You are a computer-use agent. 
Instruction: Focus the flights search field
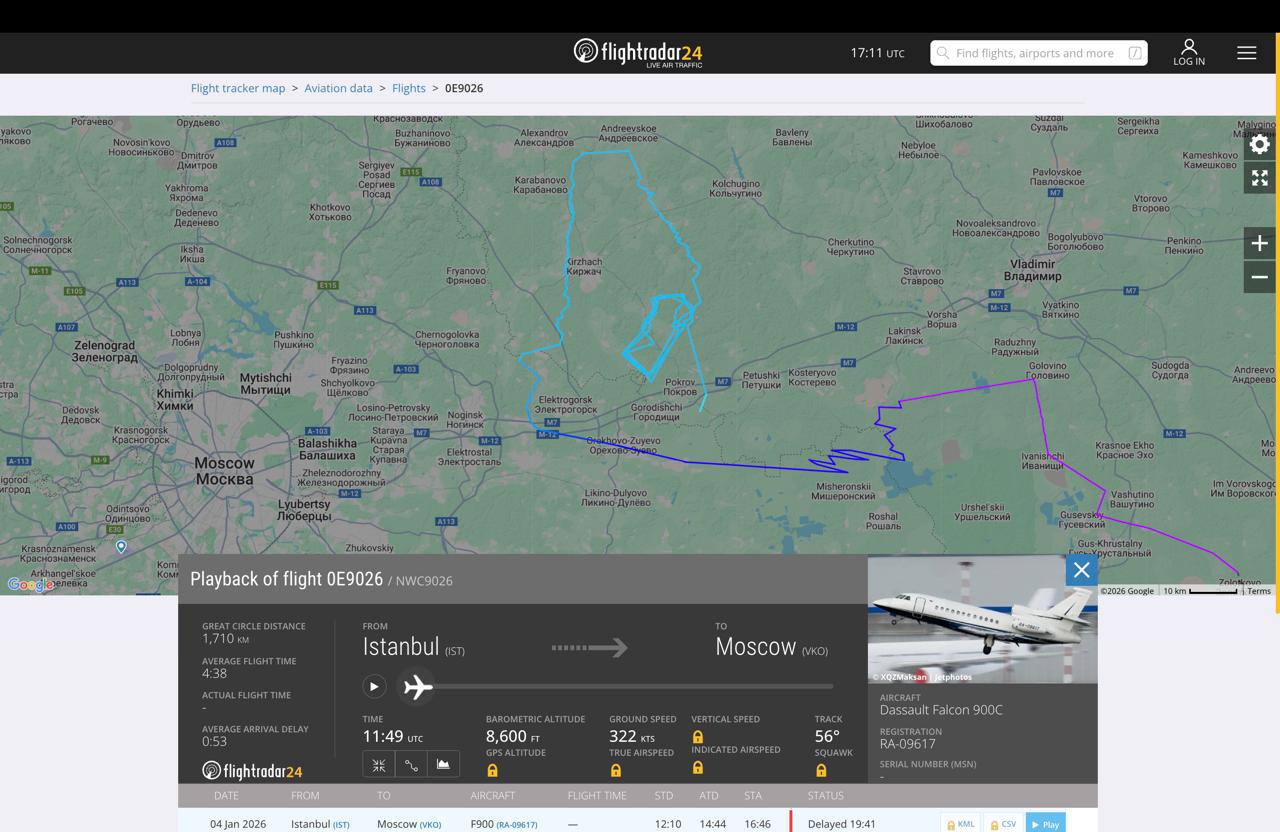[1038, 53]
